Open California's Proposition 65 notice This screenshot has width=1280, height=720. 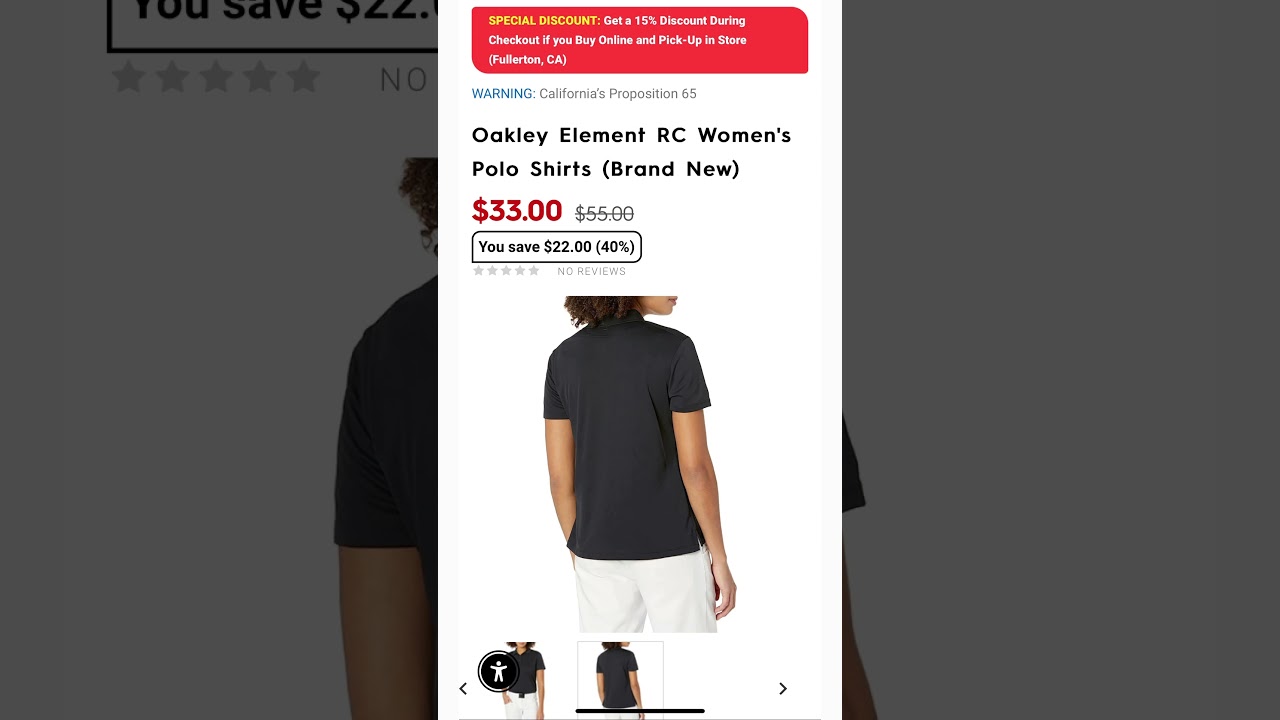tap(618, 94)
